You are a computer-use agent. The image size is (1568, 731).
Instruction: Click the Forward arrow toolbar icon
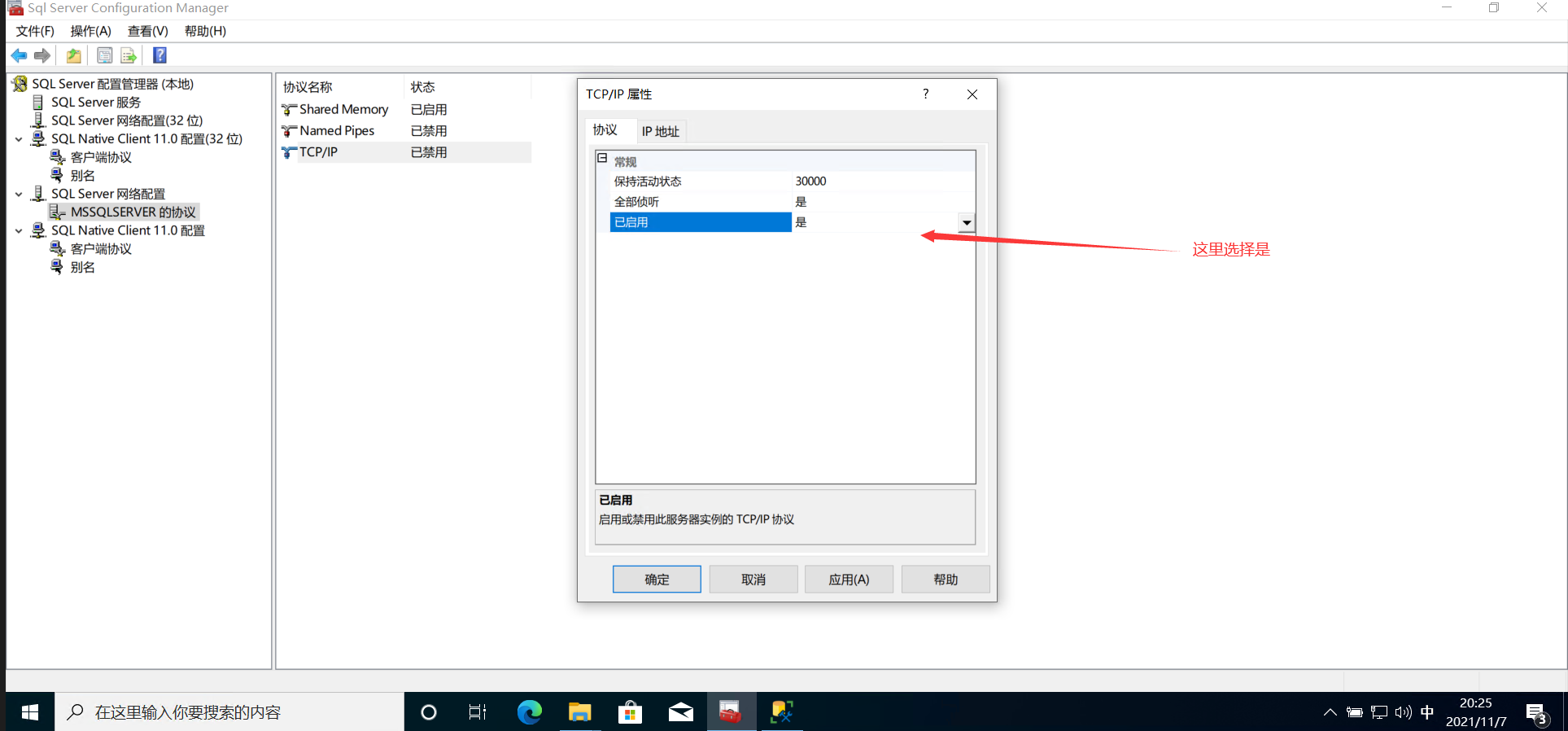tap(42, 55)
